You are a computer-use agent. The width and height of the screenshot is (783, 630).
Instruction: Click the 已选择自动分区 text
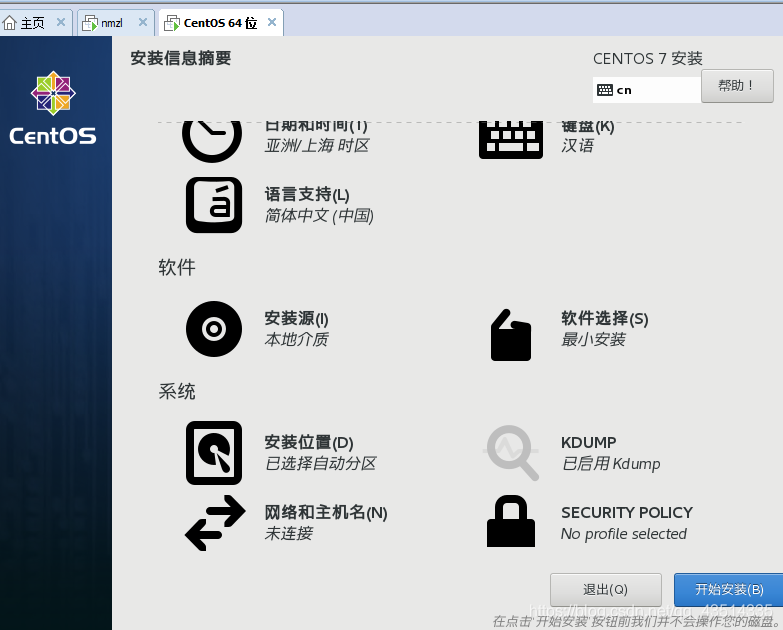pos(321,464)
